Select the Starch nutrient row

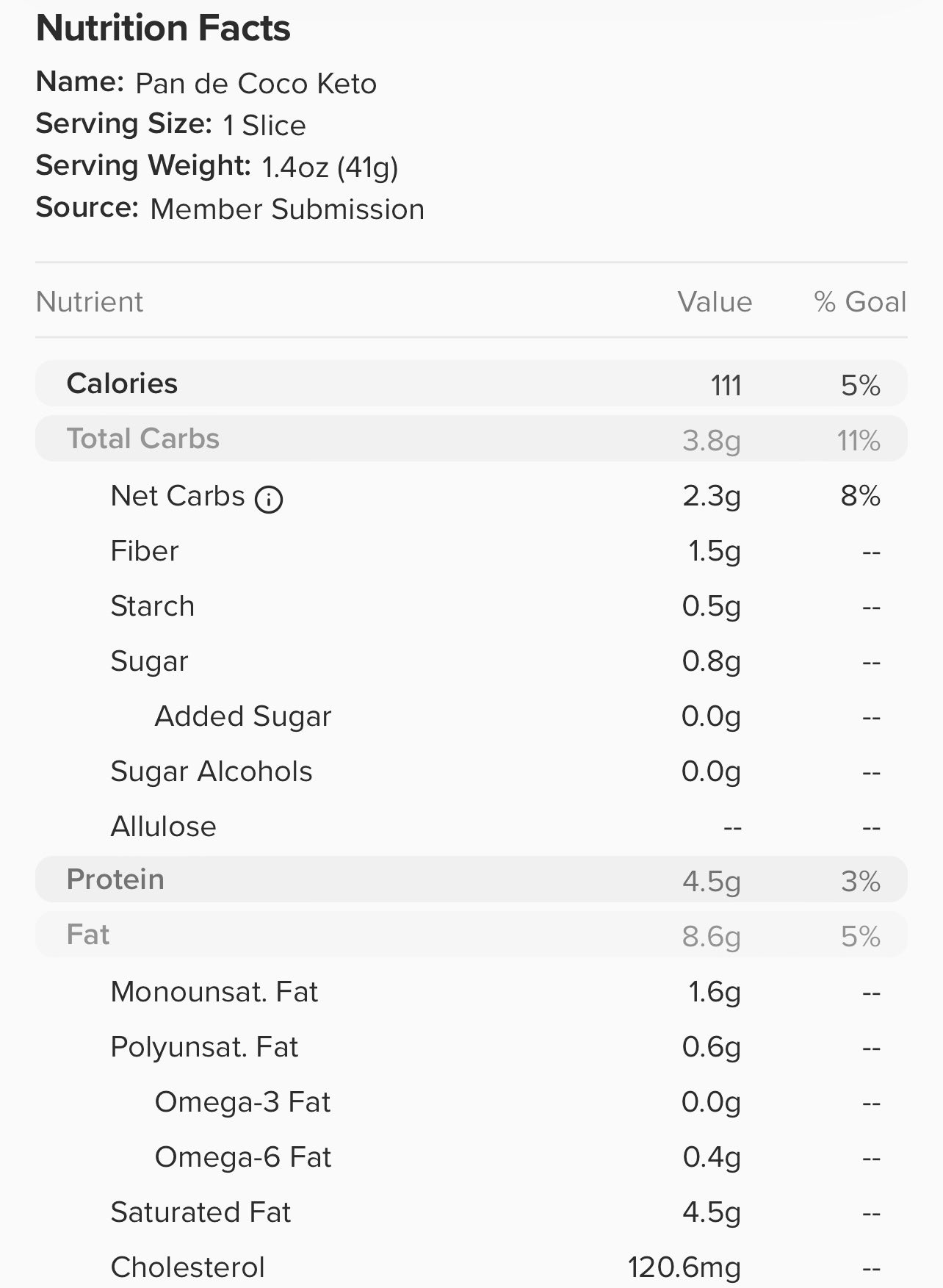(471, 606)
